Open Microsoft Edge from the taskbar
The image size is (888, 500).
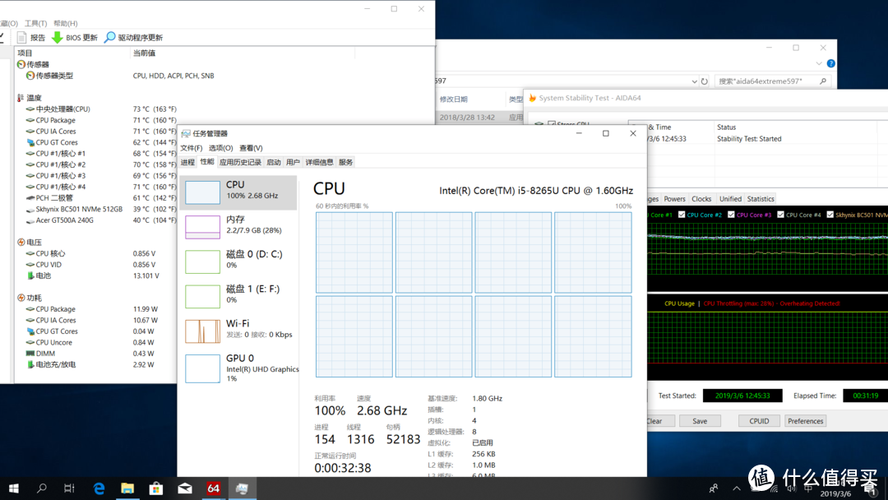[99, 489]
